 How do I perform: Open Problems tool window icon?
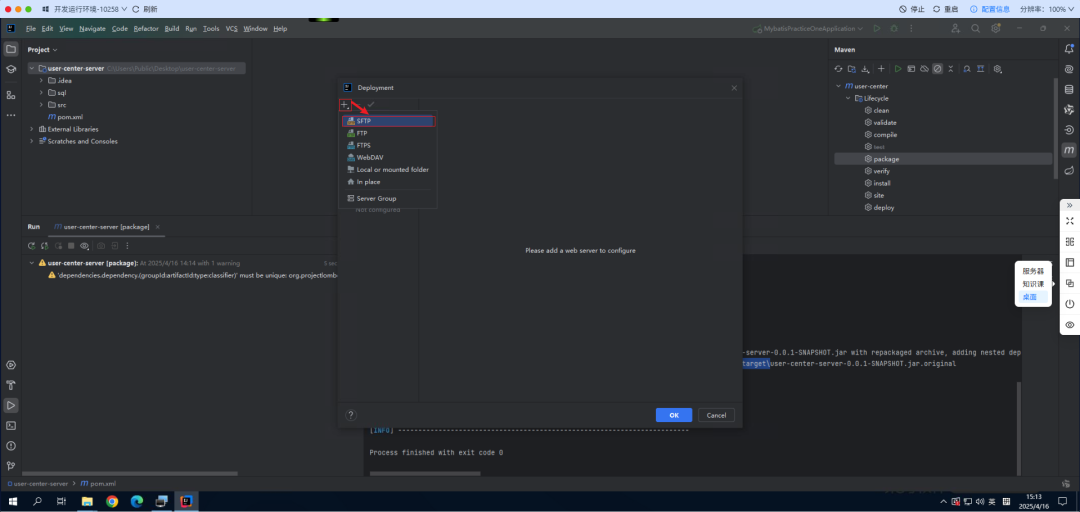11,445
